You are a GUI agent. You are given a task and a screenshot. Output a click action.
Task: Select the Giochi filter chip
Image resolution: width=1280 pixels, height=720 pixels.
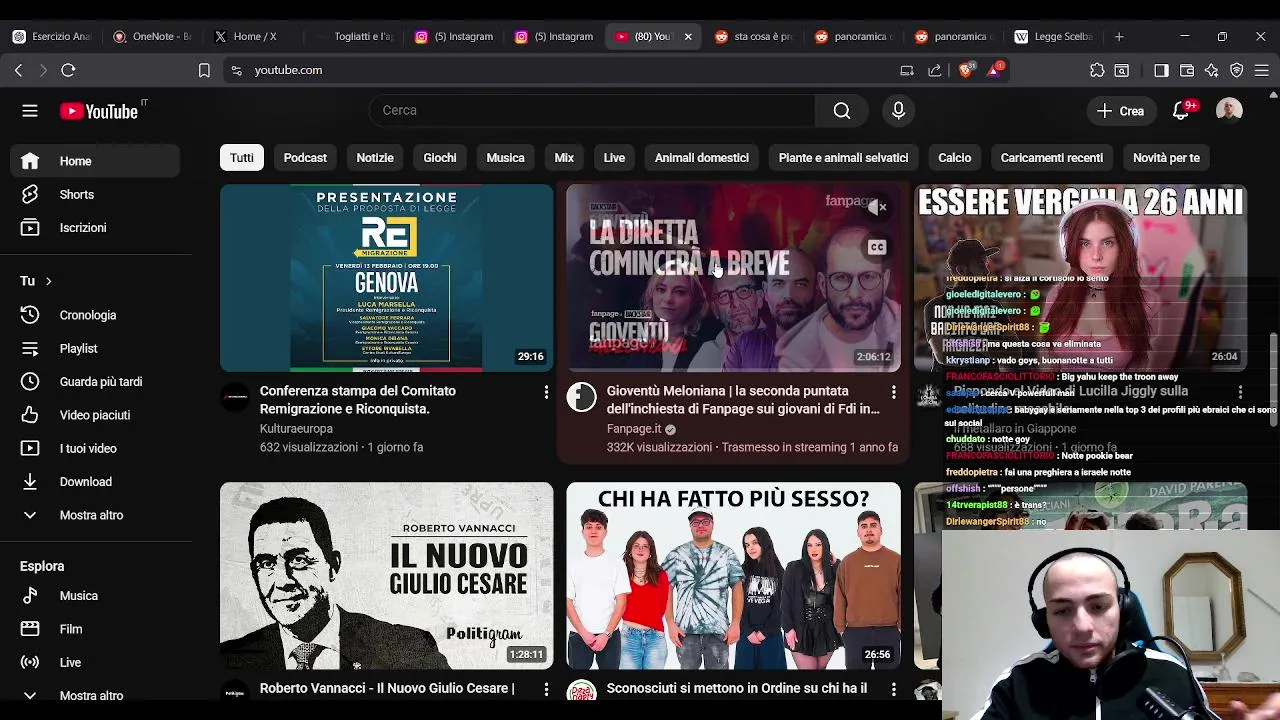click(439, 158)
